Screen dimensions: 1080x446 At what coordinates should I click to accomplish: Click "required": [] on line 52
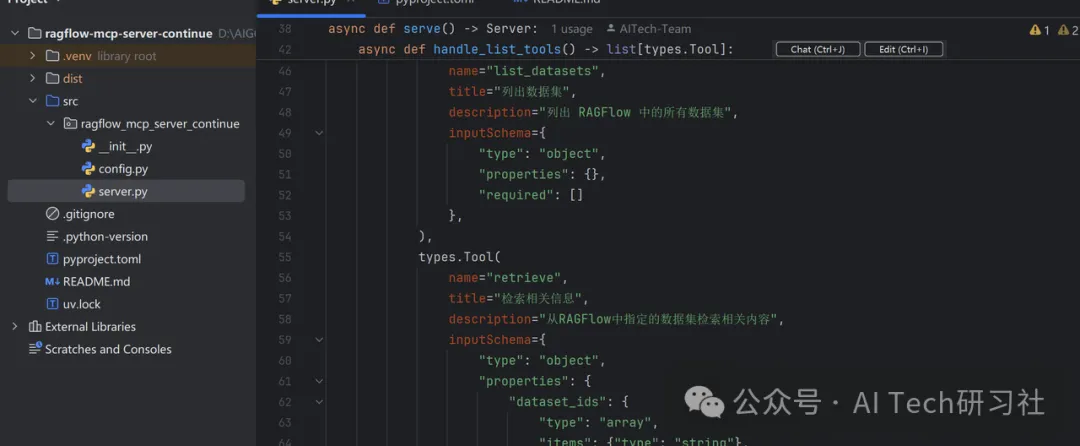[531, 195]
